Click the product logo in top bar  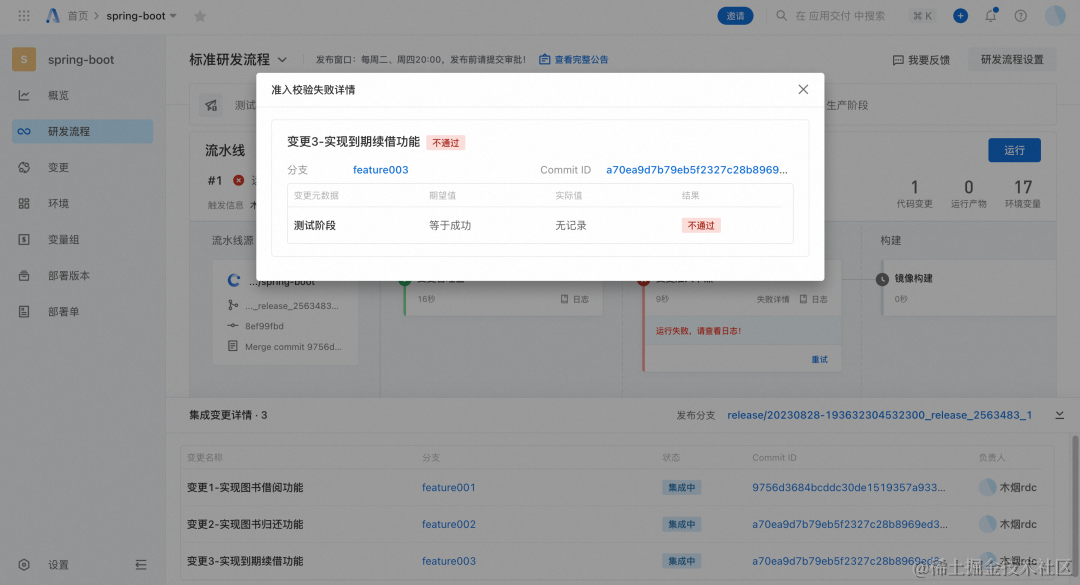pyautogui.click(x=52, y=16)
